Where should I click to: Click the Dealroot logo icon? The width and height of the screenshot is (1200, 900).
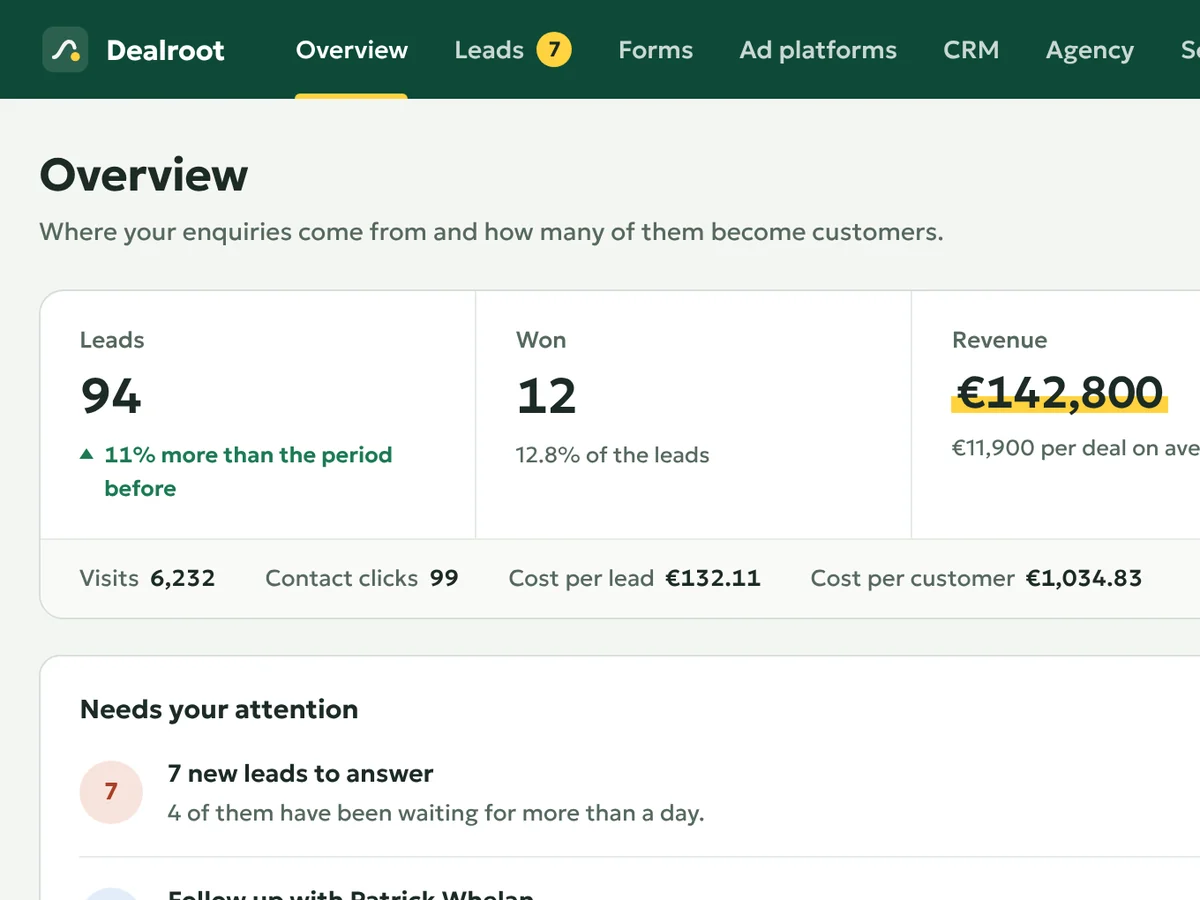point(65,50)
